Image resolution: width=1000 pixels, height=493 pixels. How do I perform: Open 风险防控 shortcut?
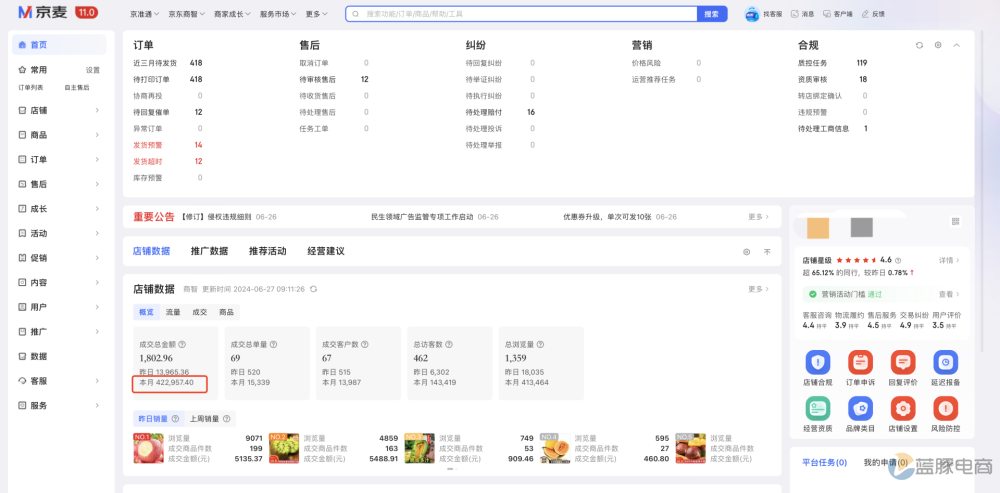point(946,414)
